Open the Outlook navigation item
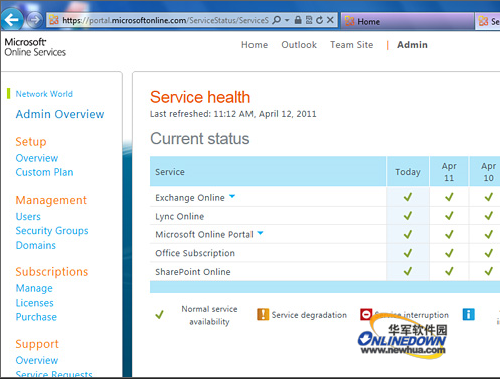The image size is (500, 379). [299, 45]
